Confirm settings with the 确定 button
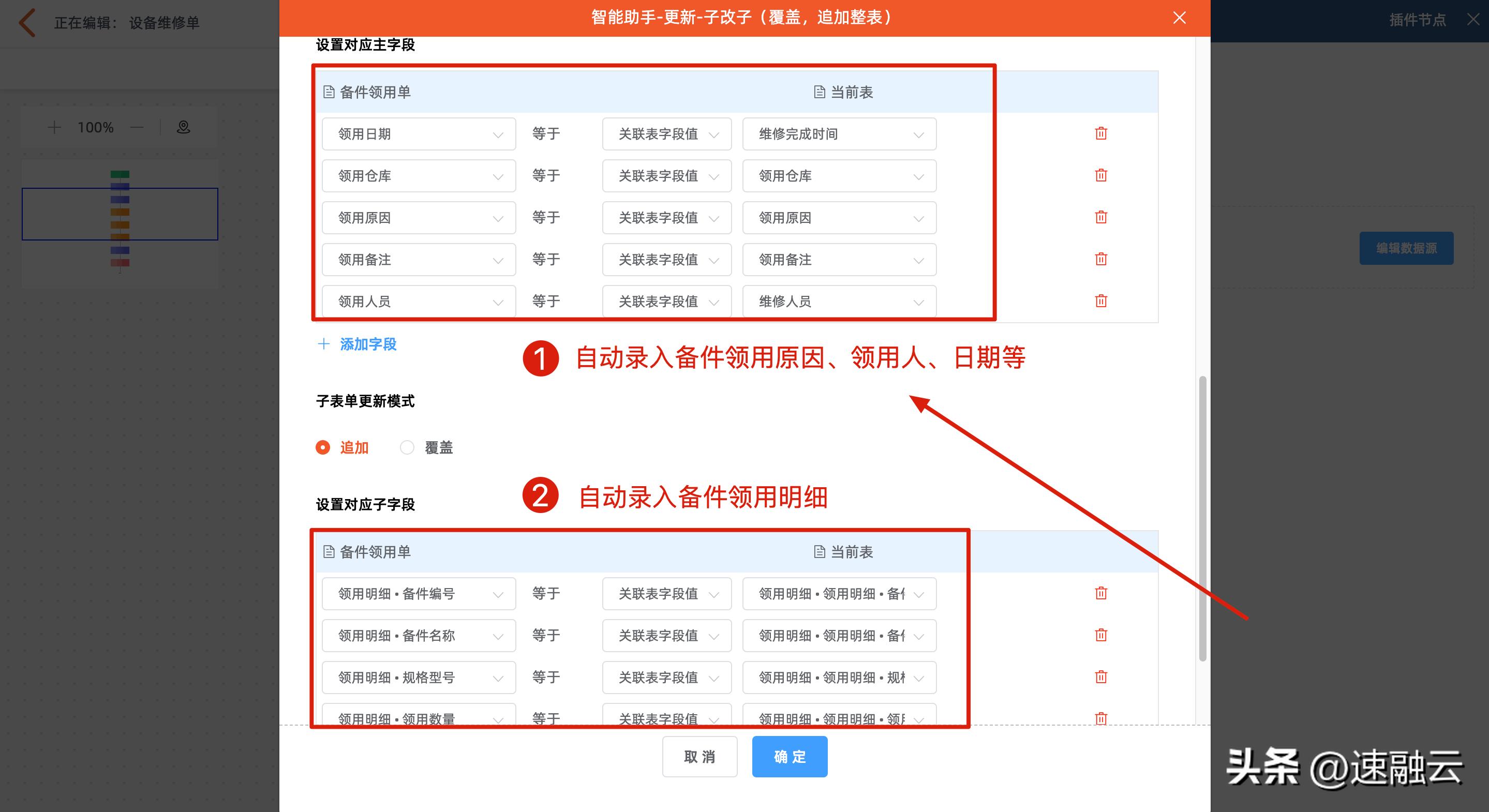 (x=789, y=757)
